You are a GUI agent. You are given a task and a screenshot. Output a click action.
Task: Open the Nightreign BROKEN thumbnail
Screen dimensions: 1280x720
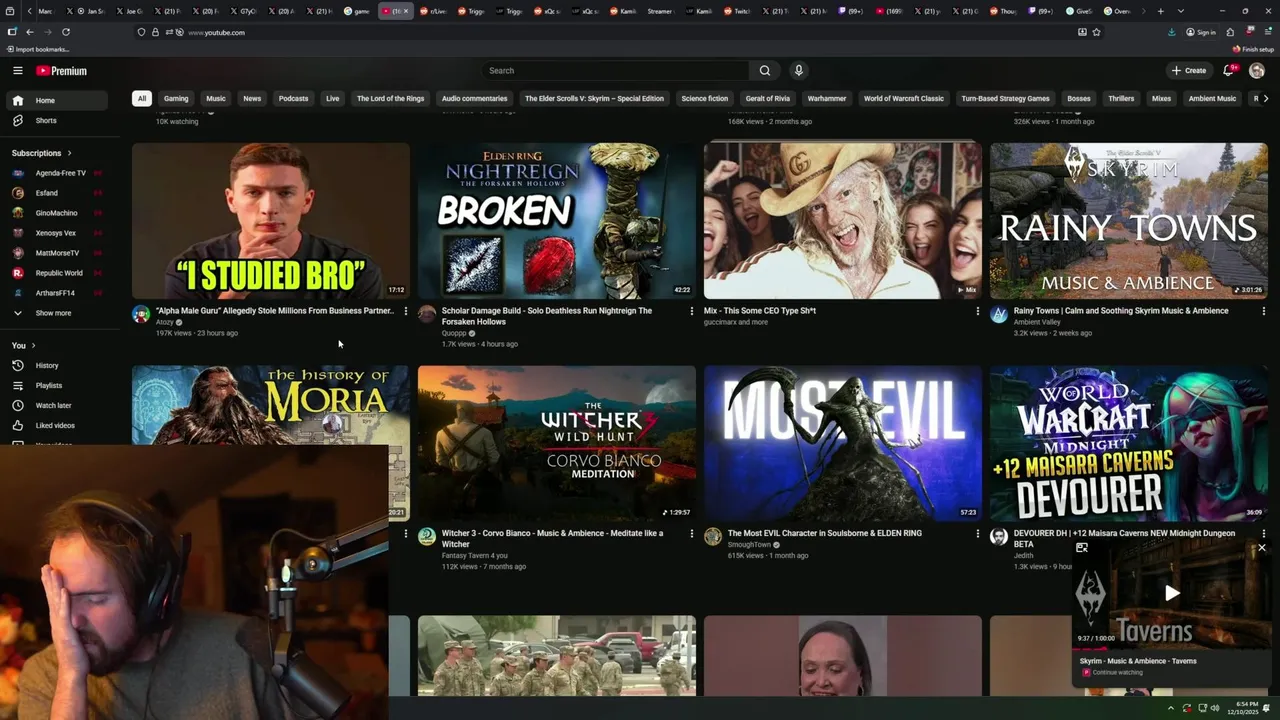[x=557, y=221]
